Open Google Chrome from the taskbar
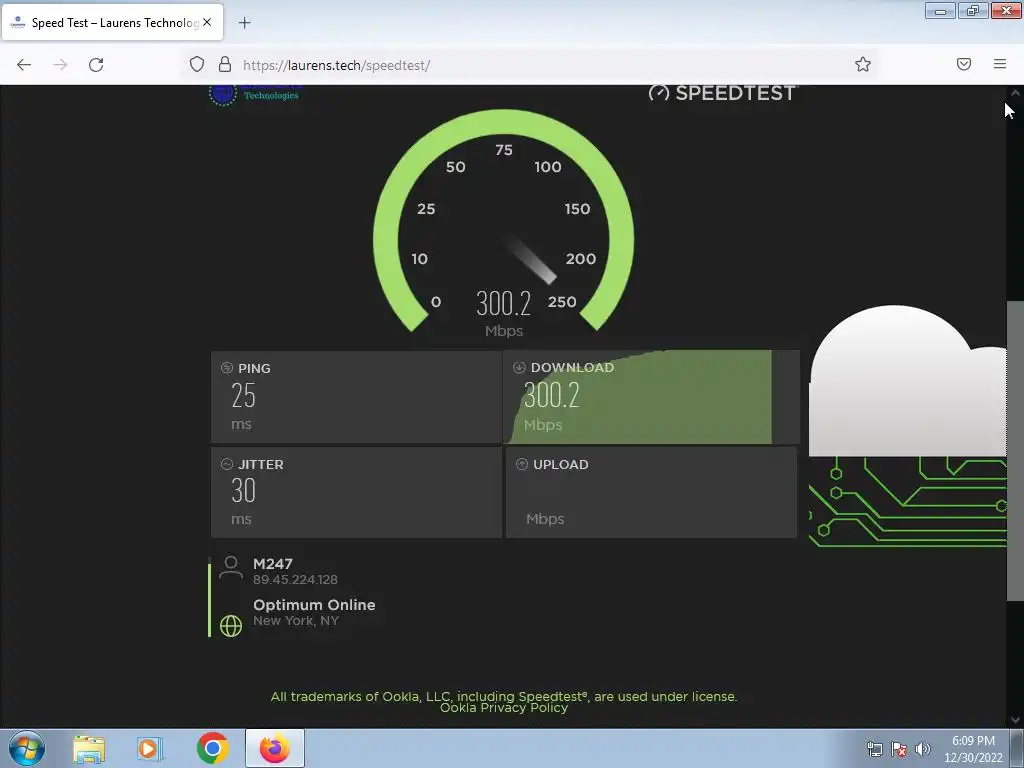 (x=212, y=748)
